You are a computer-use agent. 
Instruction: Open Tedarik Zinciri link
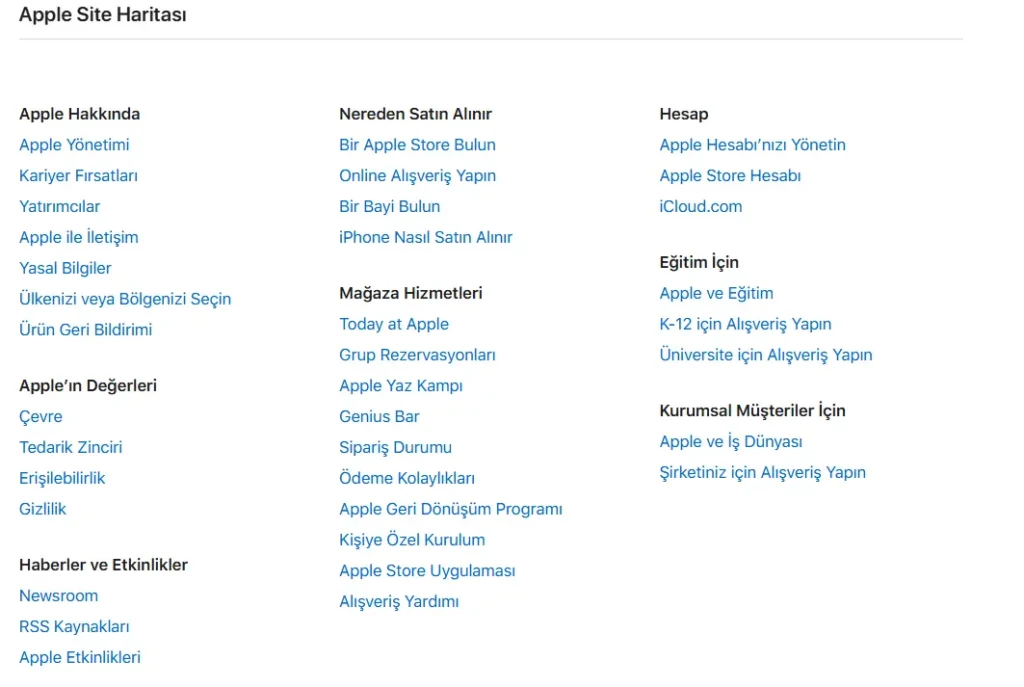click(x=71, y=447)
